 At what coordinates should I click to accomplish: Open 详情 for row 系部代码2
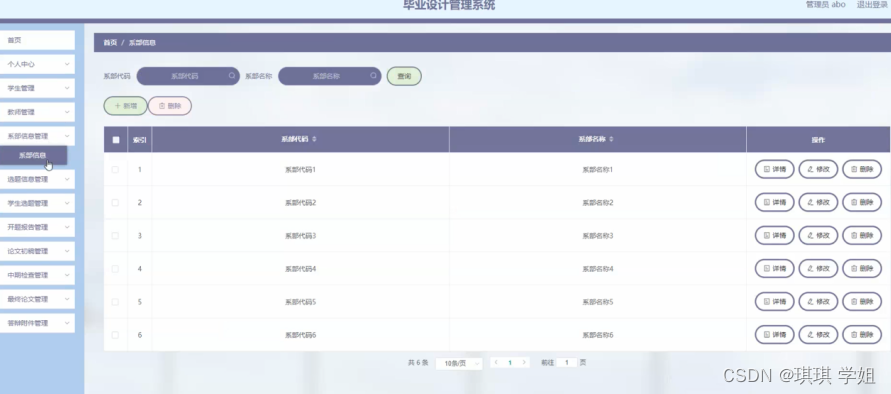(x=774, y=202)
